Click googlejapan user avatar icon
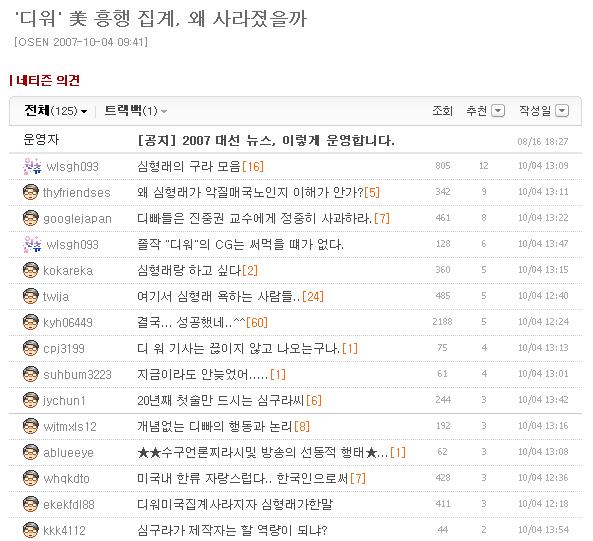The height and width of the screenshot is (541, 593). point(31,218)
